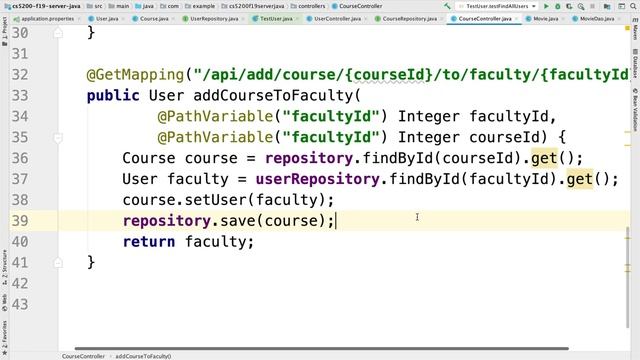The height and width of the screenshot is (360, 640).
Task: Click "facultyId" string on line 35
Action: pos(331,137)
